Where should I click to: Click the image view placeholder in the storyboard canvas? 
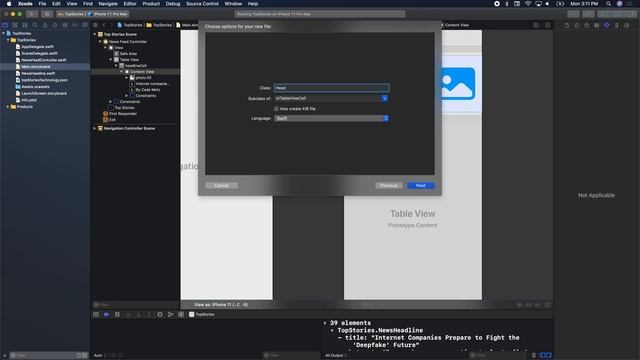458,84
